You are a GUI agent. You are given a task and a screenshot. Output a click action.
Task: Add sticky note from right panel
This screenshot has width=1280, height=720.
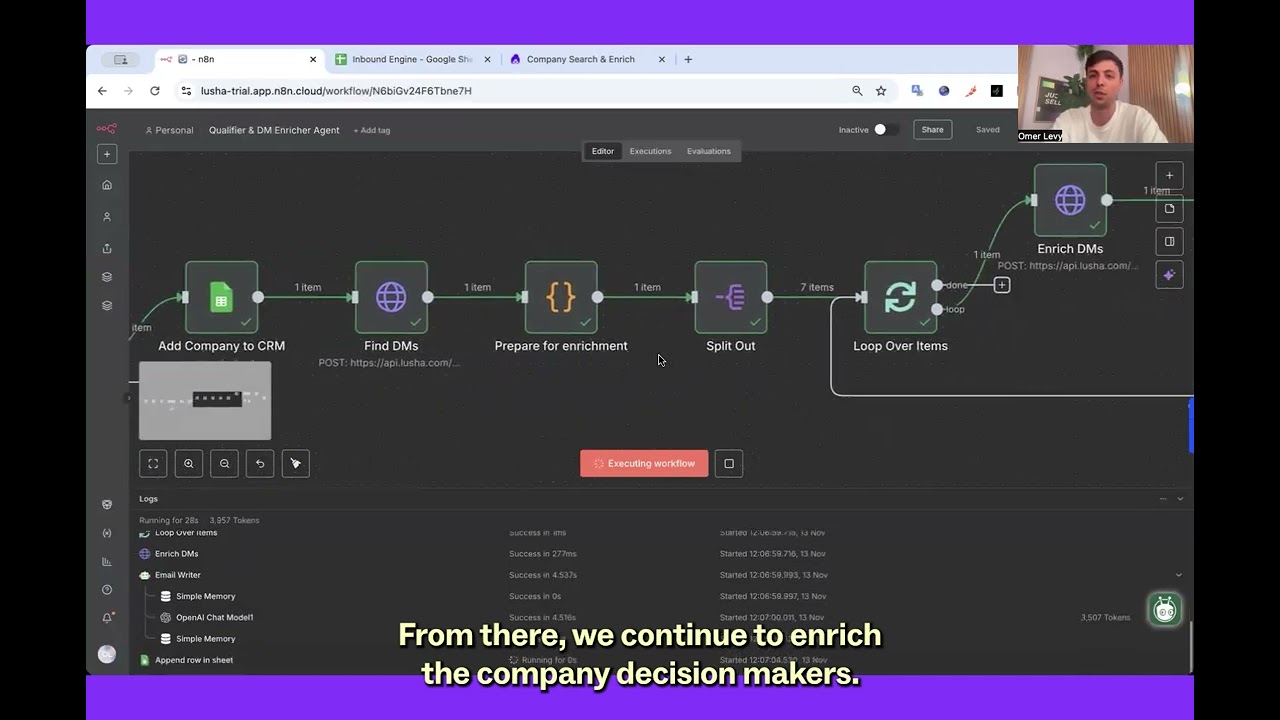tap(1169, 209)
